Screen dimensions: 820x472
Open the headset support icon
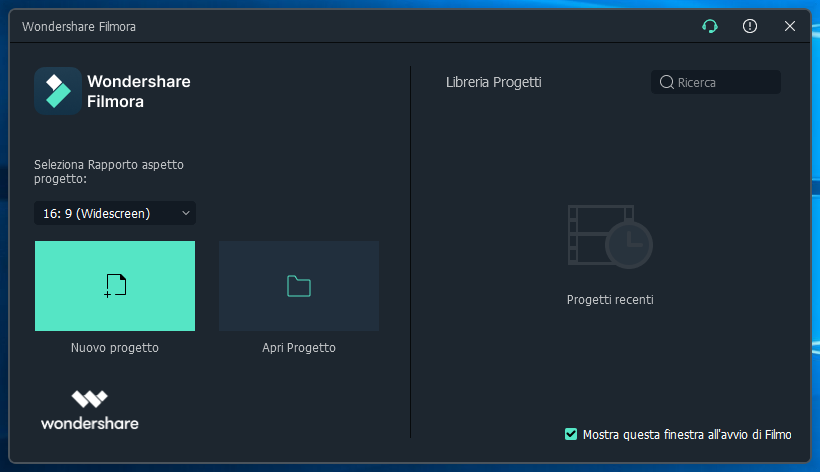point(710,27)
